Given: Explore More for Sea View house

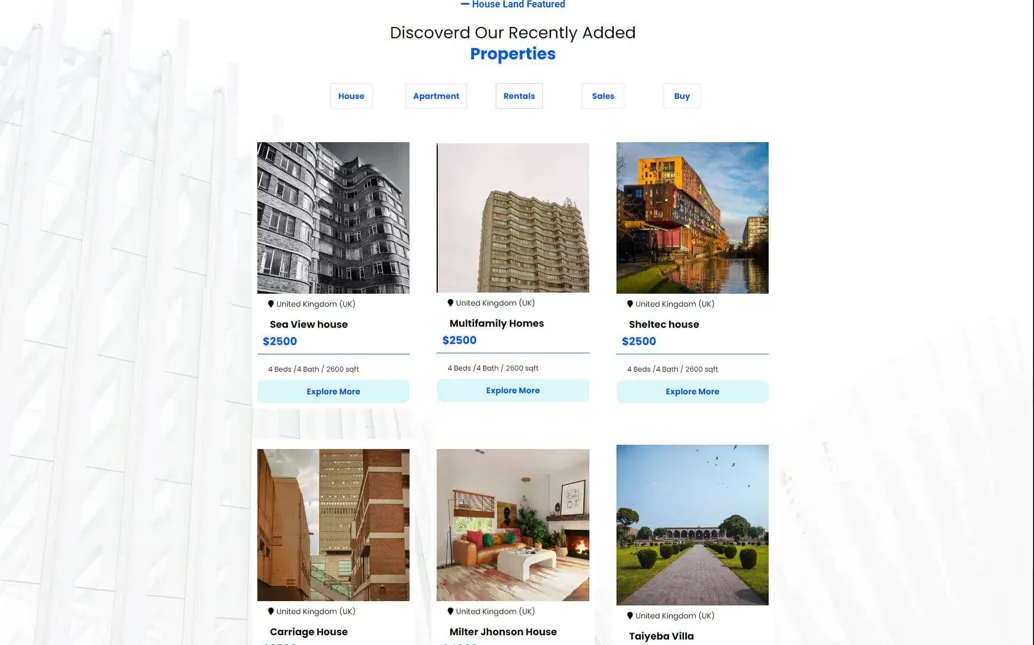Looking at the screenshot, I should pyautogui.click(x=333, y=392).
